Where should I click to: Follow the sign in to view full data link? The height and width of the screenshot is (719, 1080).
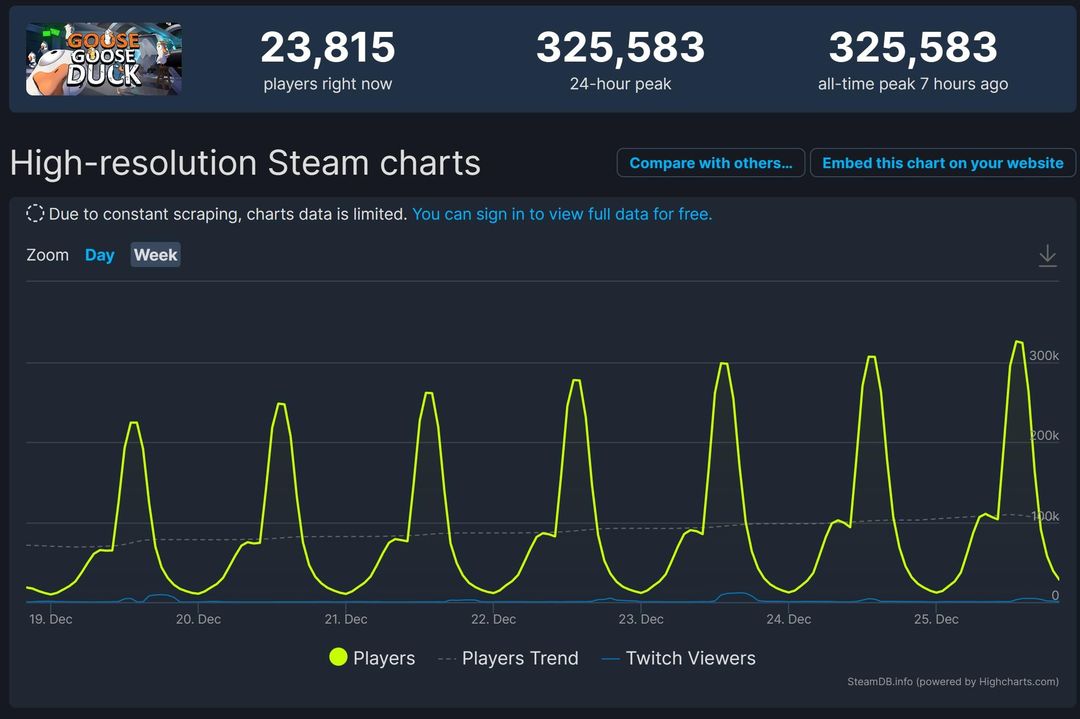point(562,214)
